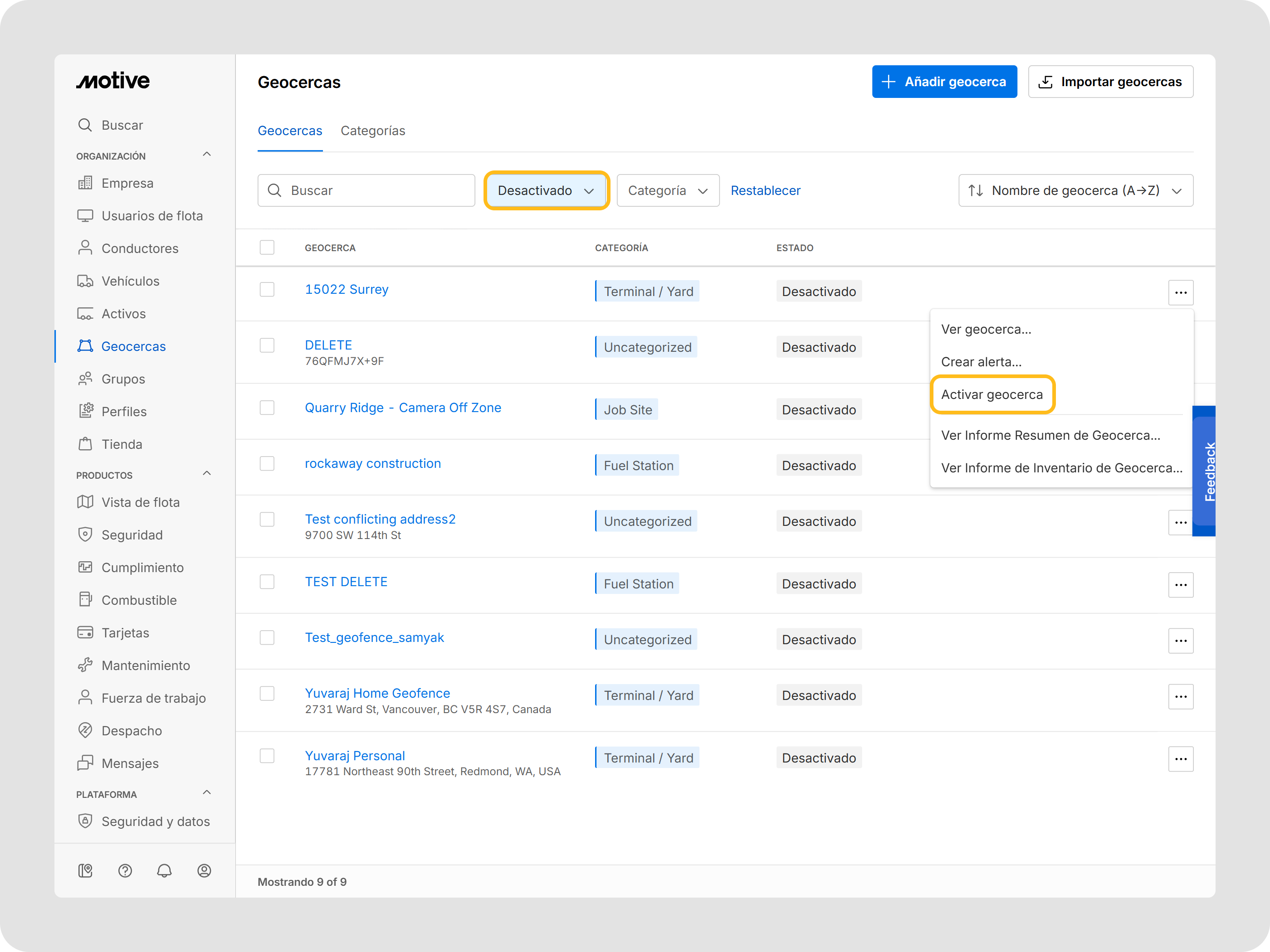This screenshot has height=952, width=1270.
Task: Open the Nombre de geocerca sort selector
Action: click(1075, 190)
